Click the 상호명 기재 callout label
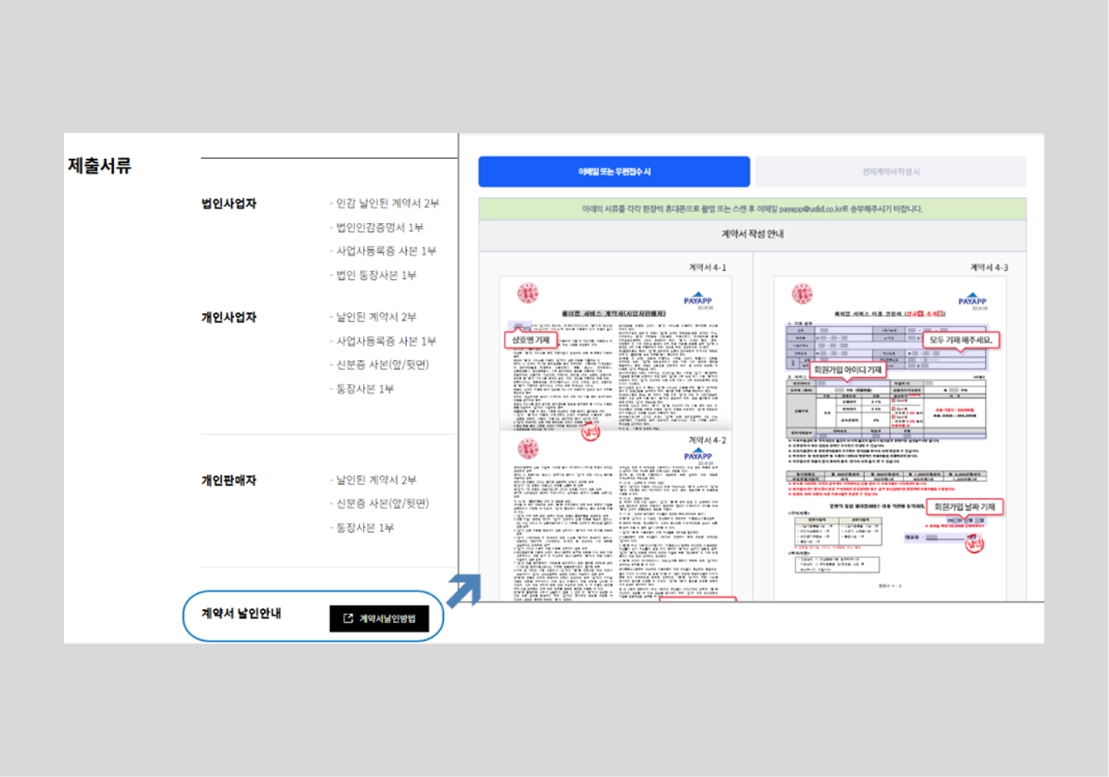1109x777 pixels. click(x=530, y=340)
